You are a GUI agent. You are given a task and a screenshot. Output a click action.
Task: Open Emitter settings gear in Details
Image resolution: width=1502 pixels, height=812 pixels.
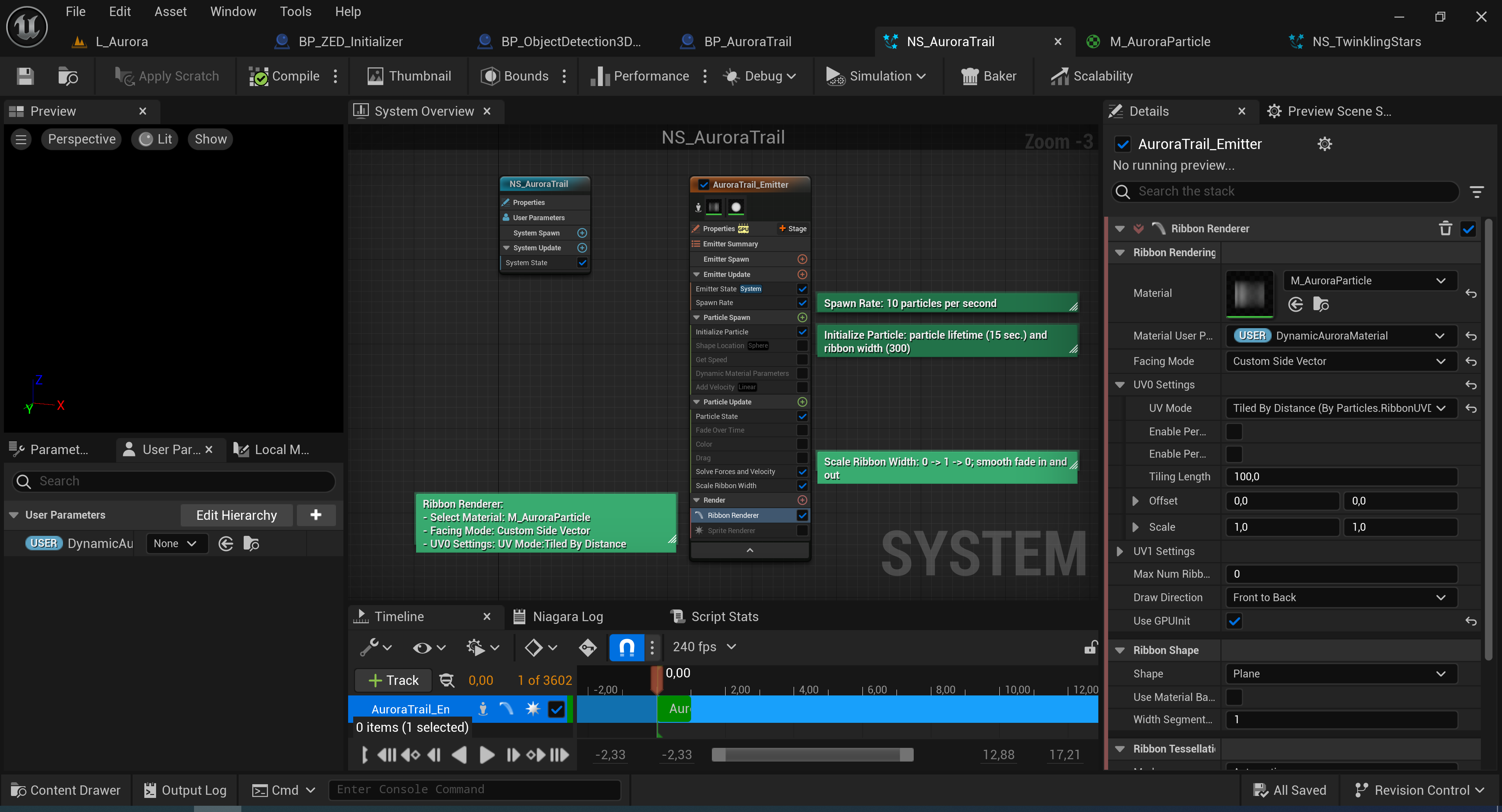click(1325, 144)
